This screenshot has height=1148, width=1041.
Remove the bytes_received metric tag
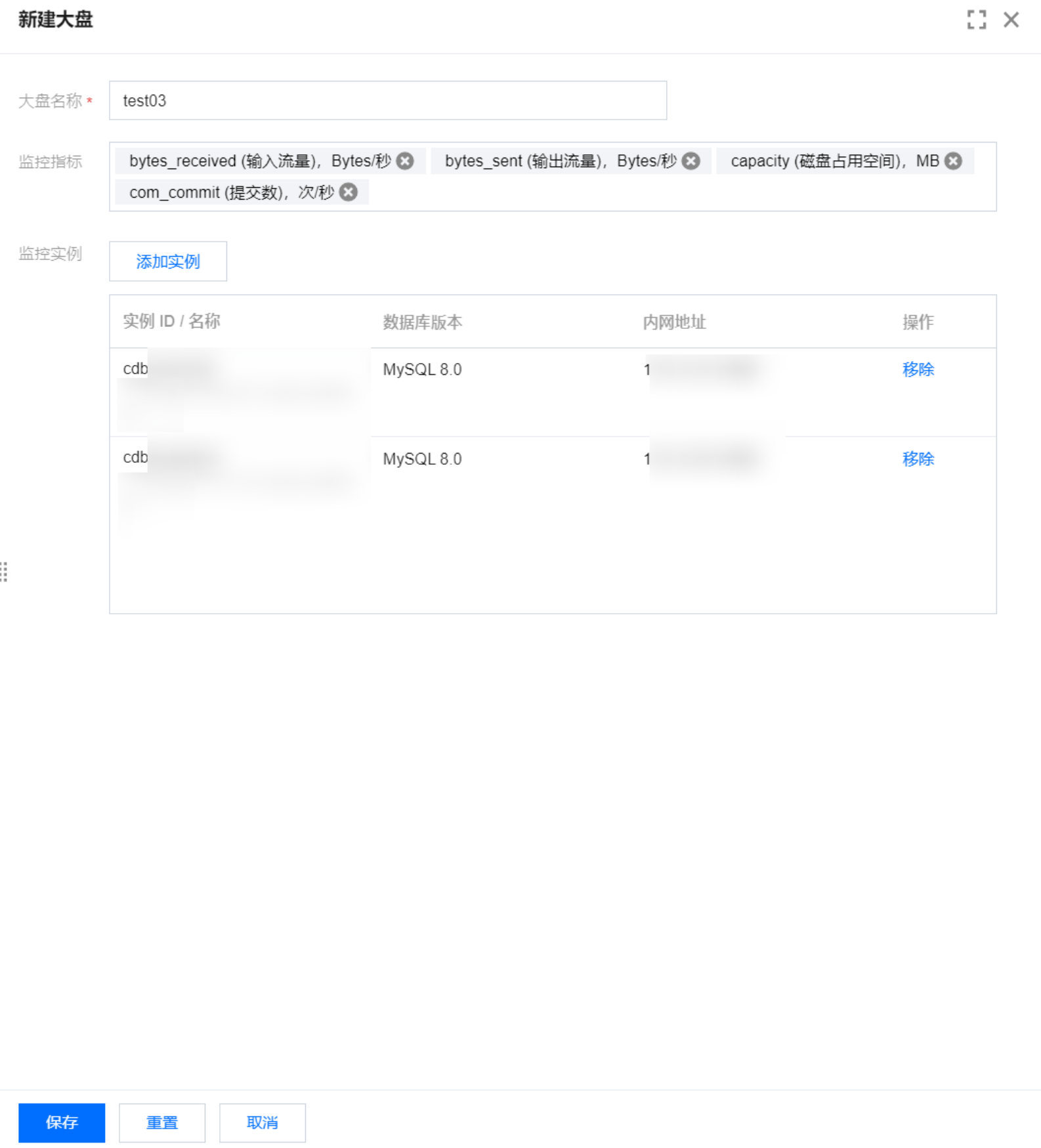405,161
